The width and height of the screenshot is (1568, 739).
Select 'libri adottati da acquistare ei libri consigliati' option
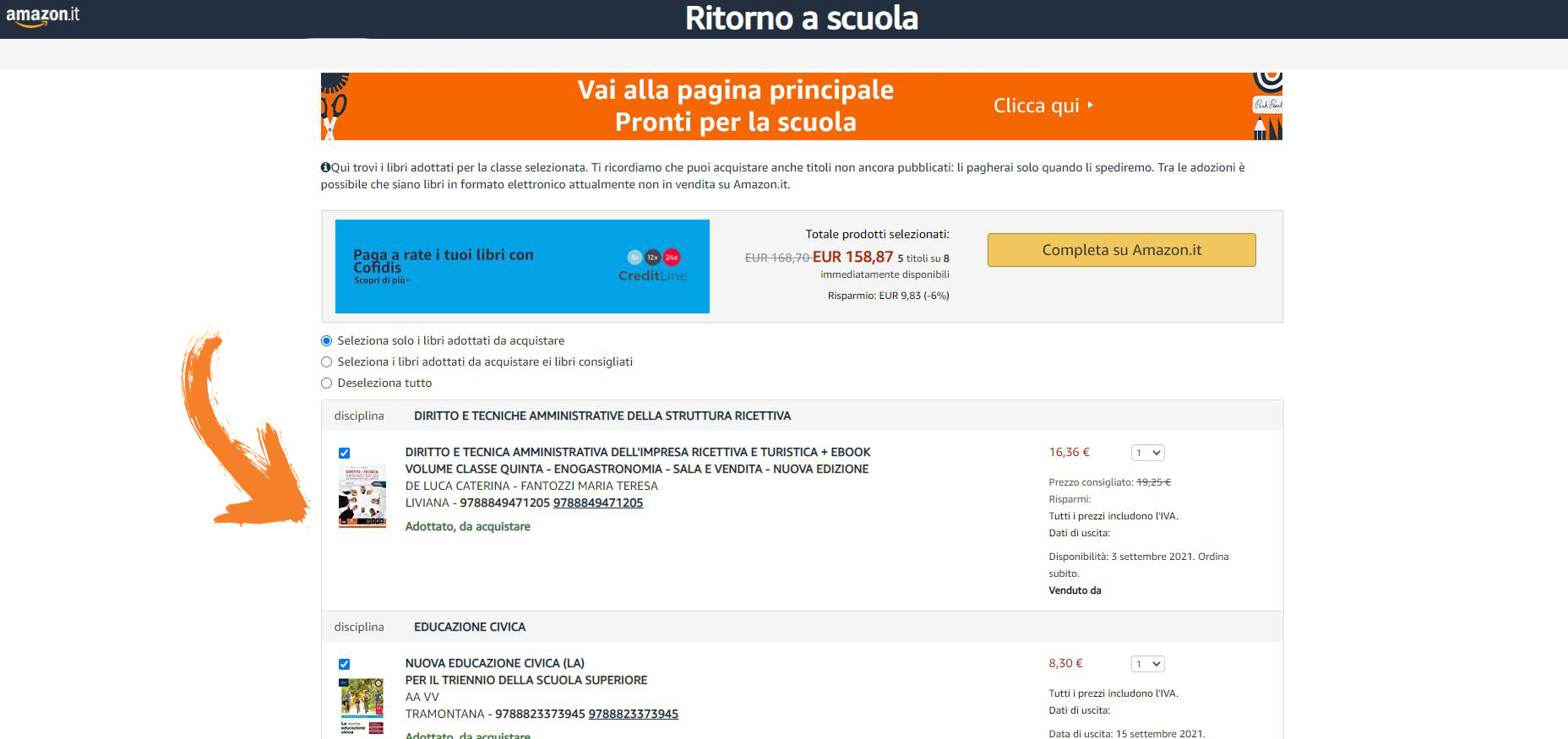pos(327,362)
